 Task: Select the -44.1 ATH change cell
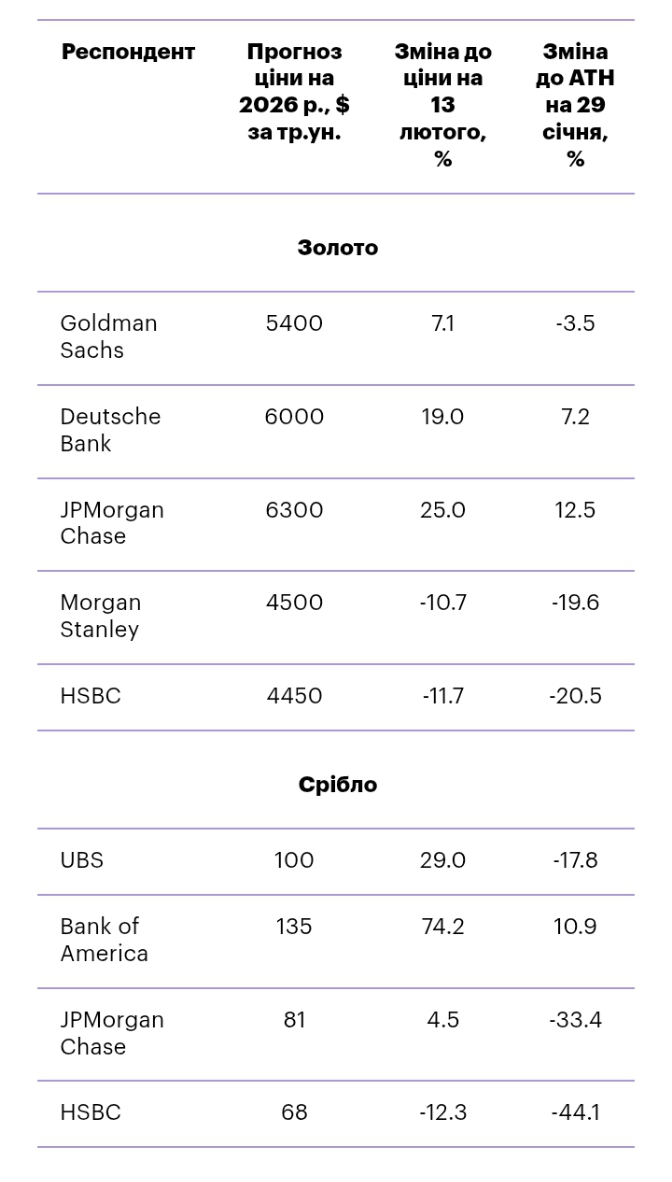575,1112
